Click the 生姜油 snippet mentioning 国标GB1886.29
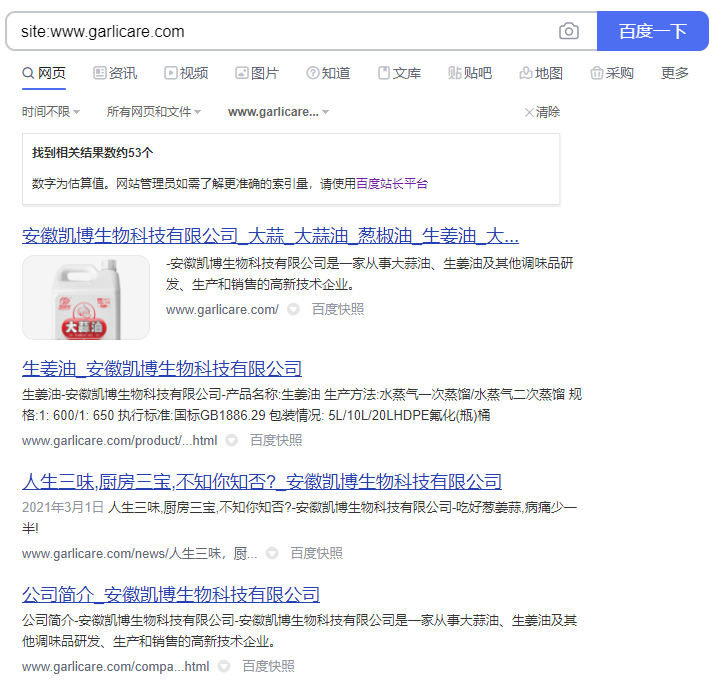The image size is (722, 685). point(302,405)
